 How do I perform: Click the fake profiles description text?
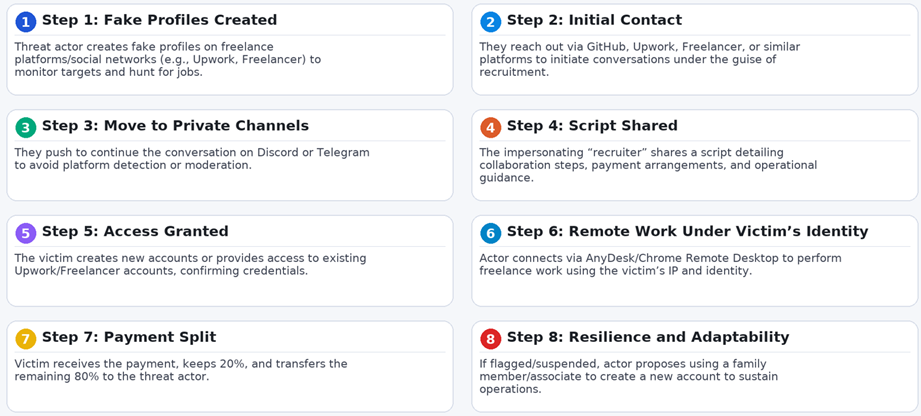(x=167, y=59)
